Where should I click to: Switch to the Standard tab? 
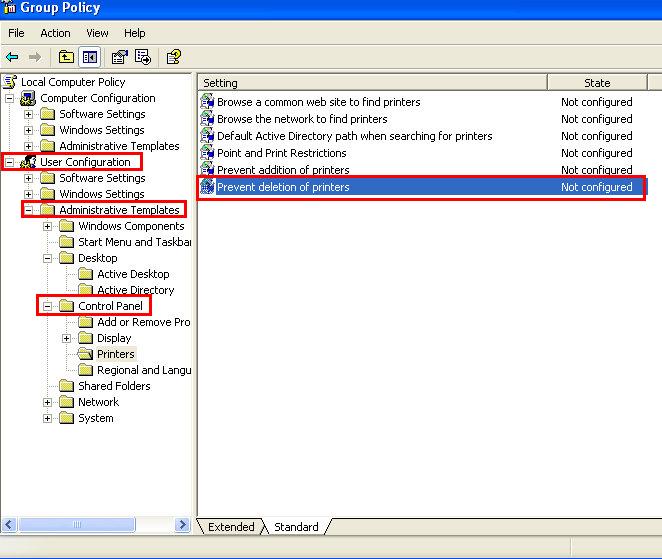[x=296, y=527]
